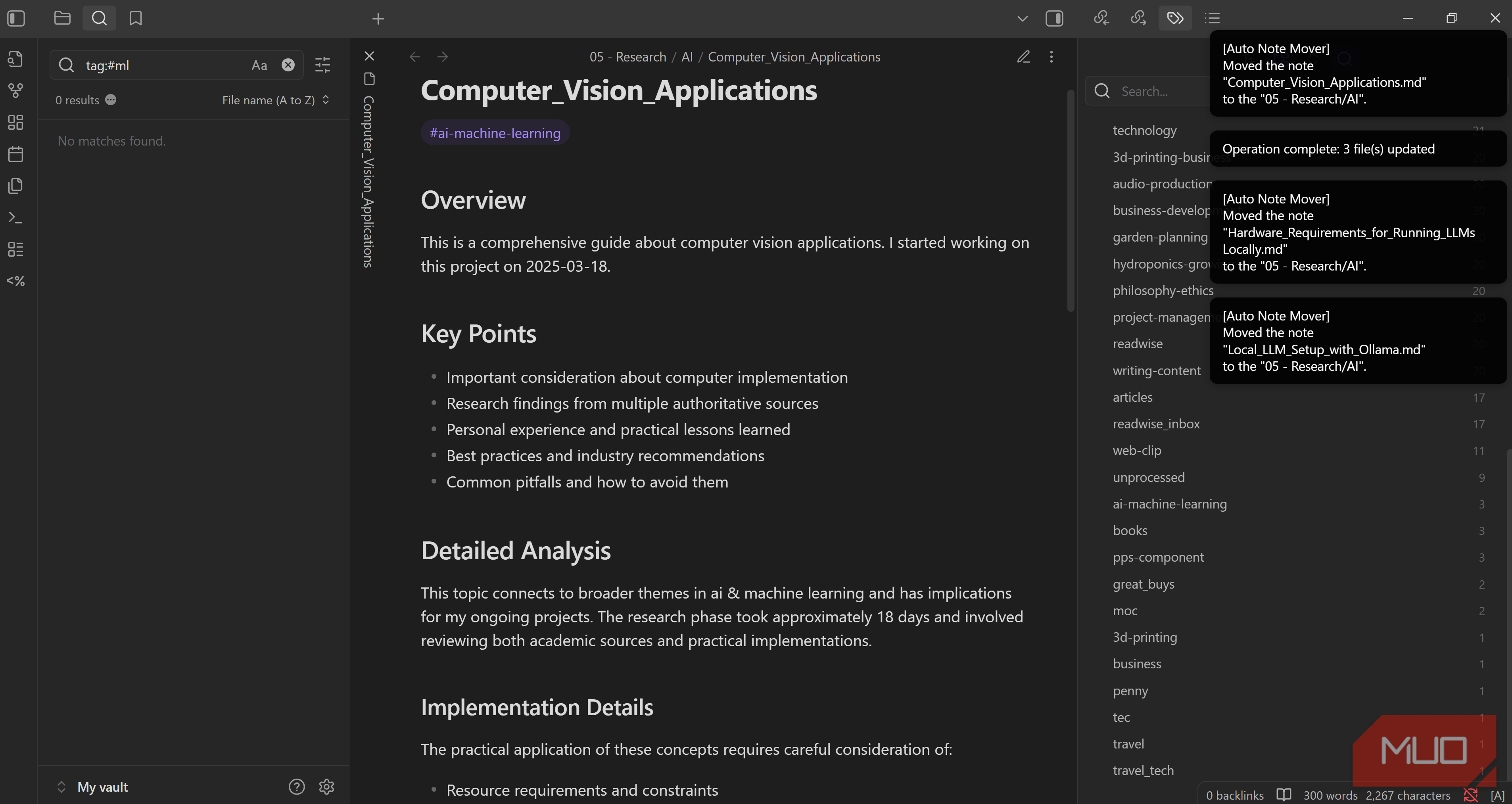Open the graph view from ribbon
Image resolution: width=1512 pixels, height=804 pixels.
tap(16, 90)
